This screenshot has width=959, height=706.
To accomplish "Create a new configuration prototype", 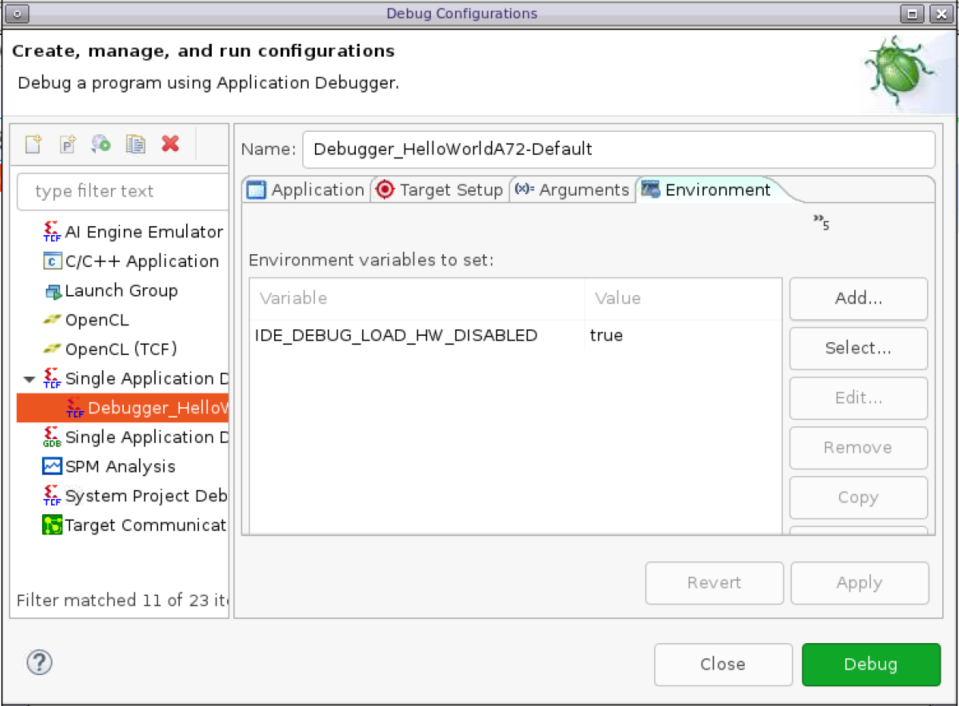I will (66, 144).
